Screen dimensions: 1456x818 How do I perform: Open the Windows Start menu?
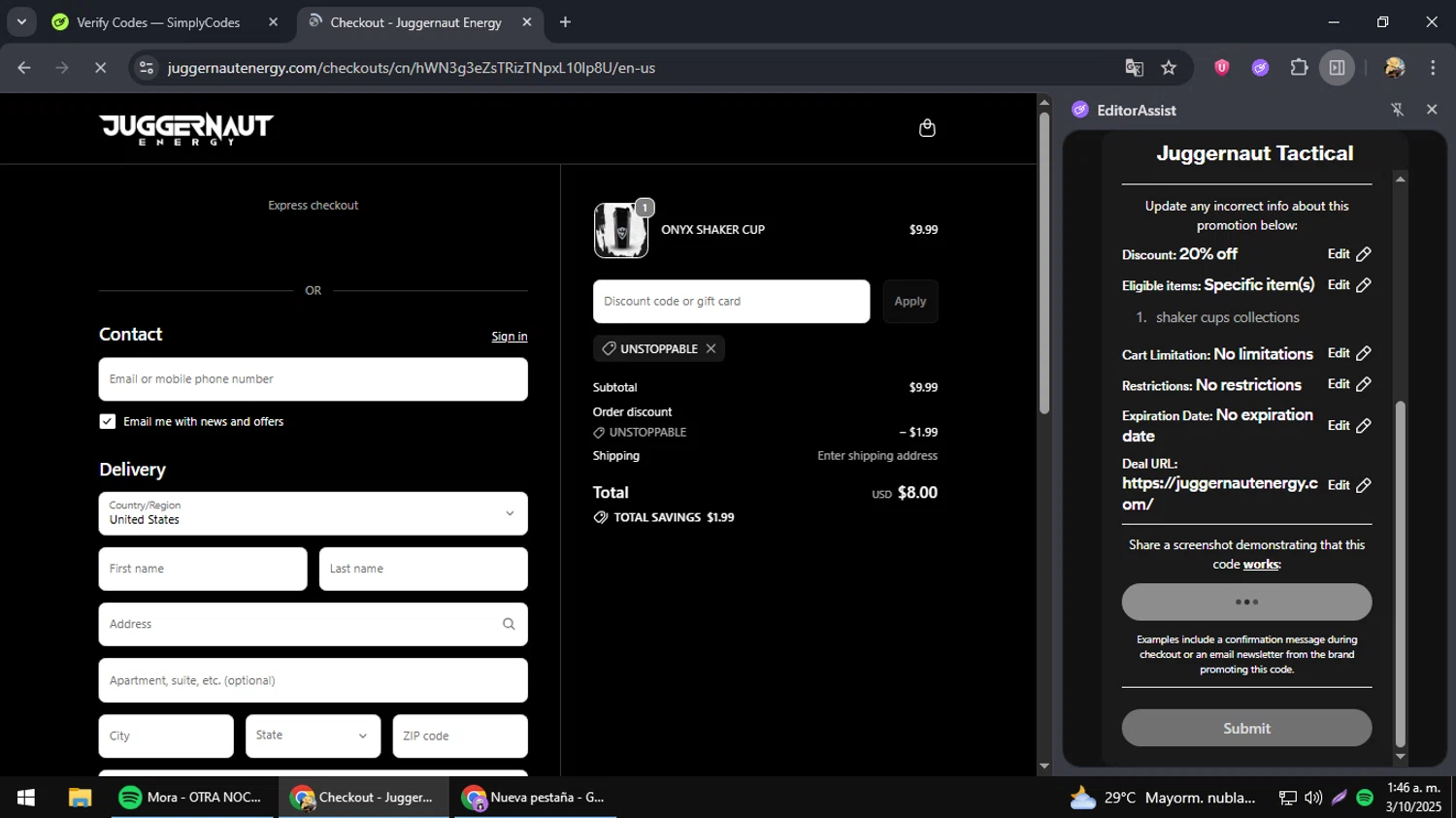[x=26, y=798]
